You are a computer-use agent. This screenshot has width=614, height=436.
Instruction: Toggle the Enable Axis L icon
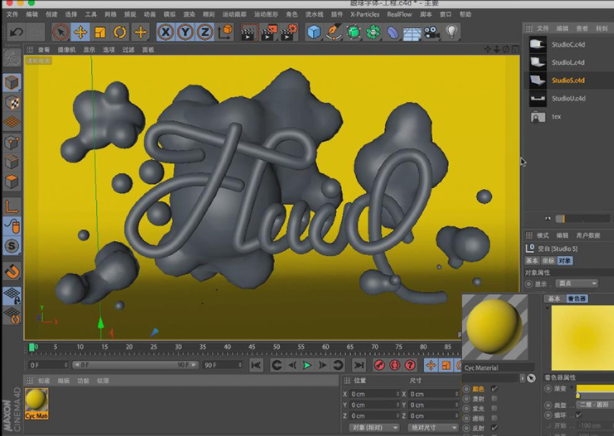click(x=12, y=206)
